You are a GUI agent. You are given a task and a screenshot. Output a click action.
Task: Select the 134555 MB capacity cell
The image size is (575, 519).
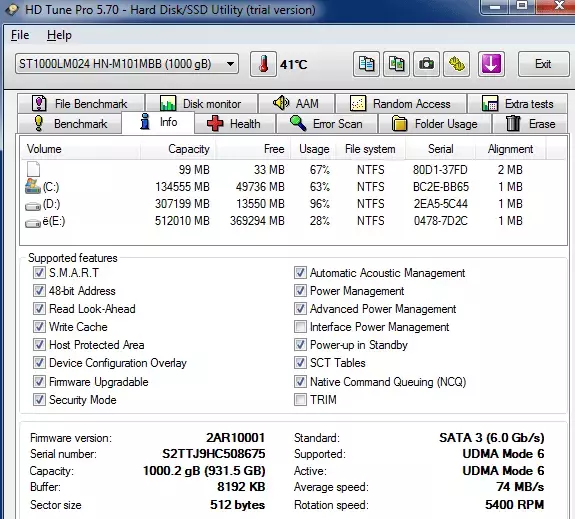182,187
